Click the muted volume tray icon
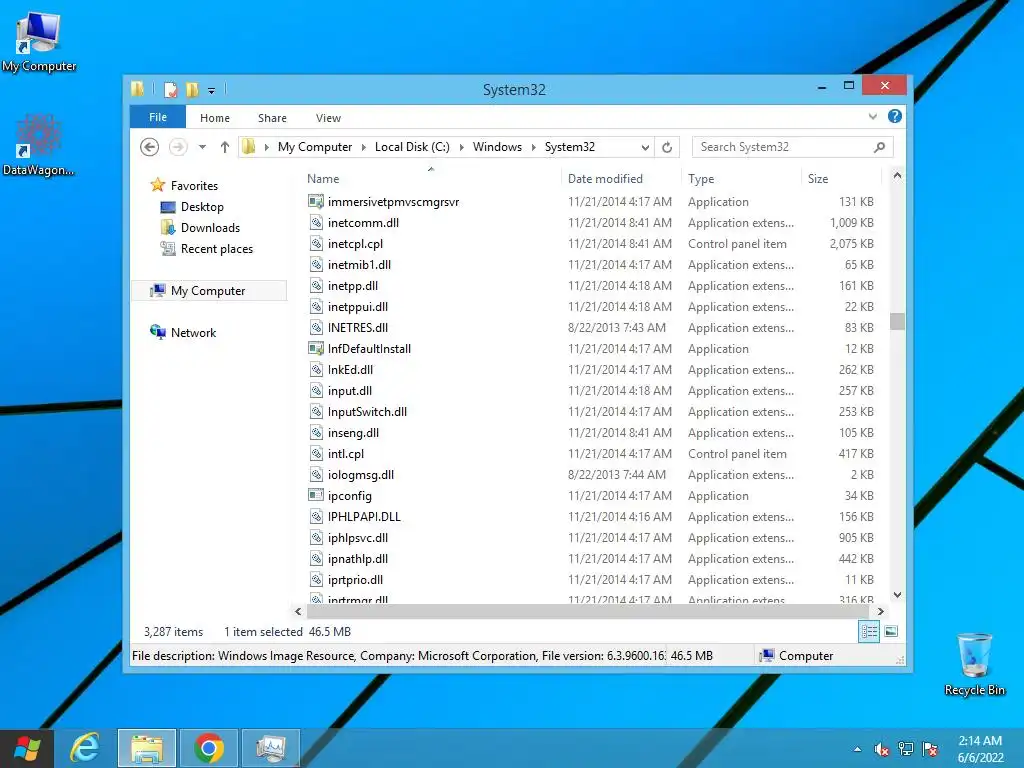1024x768 pixels. click(882, 749)
